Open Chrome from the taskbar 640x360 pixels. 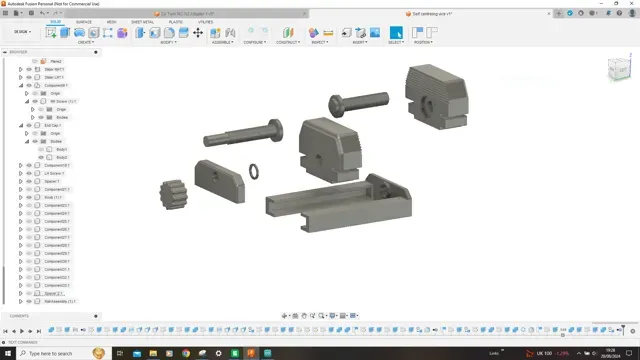(x=186, y=353)
